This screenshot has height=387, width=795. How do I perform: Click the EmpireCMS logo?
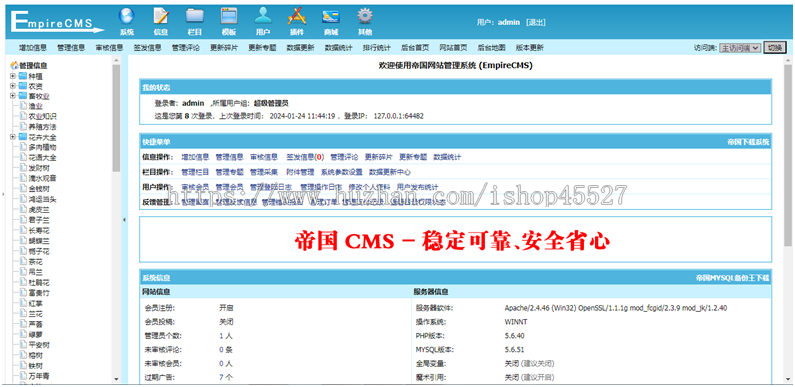57,22
